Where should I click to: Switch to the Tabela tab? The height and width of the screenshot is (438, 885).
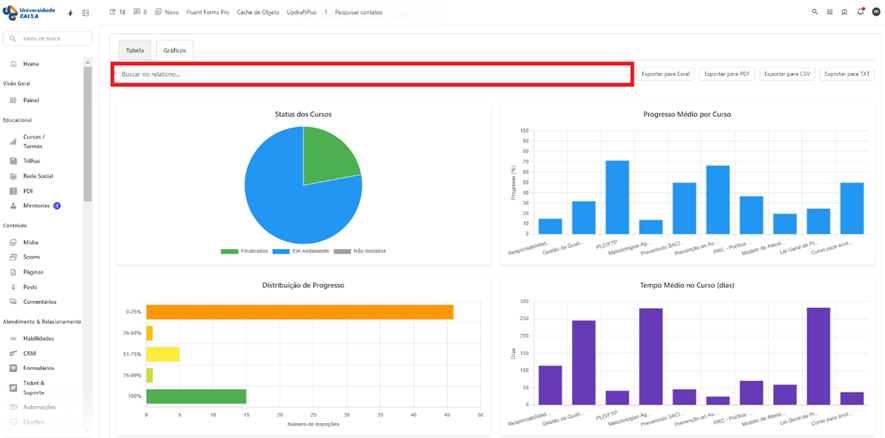pyautogui.click(x=134, y=50)
